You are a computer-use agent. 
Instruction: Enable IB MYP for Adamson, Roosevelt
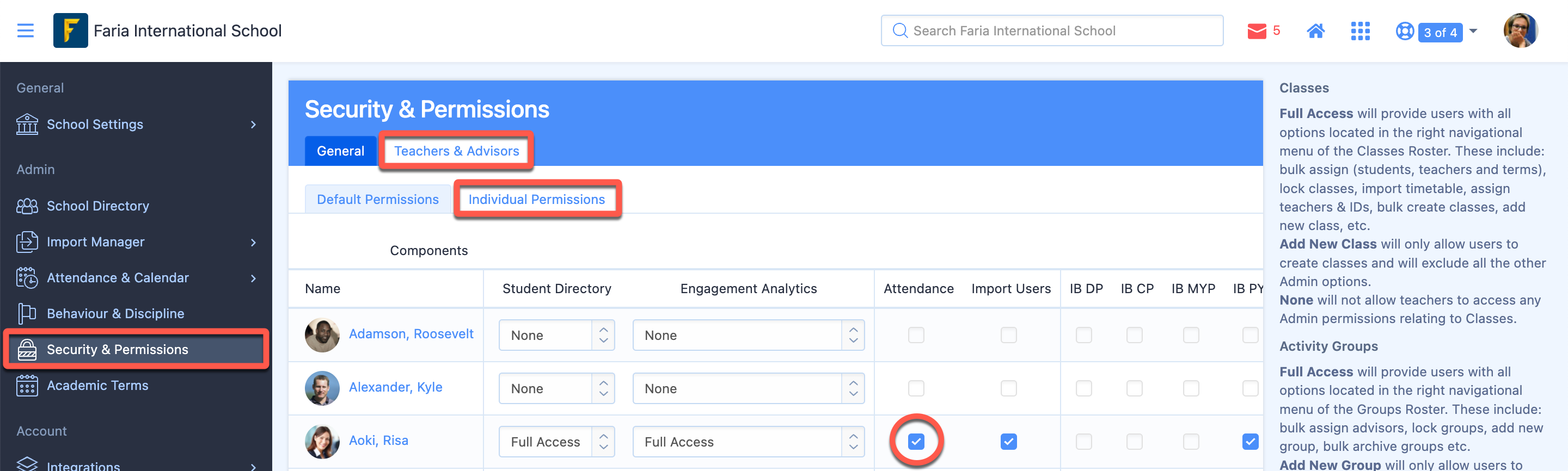click(x=1191, y=335)
